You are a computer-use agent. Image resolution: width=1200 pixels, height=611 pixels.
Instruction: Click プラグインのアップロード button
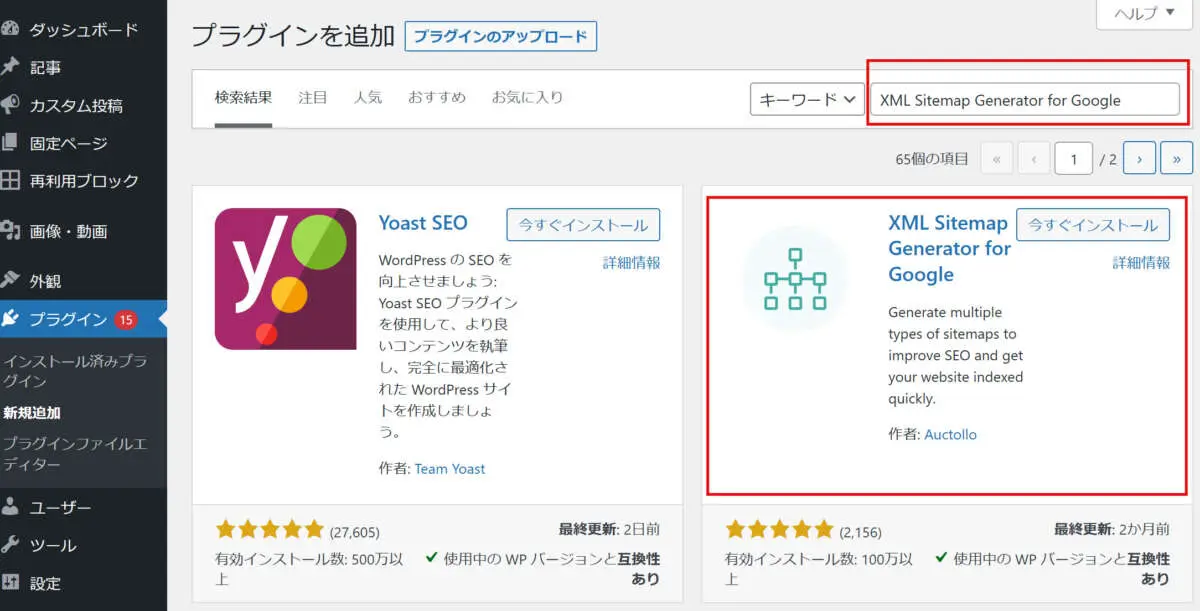(501, 37)
